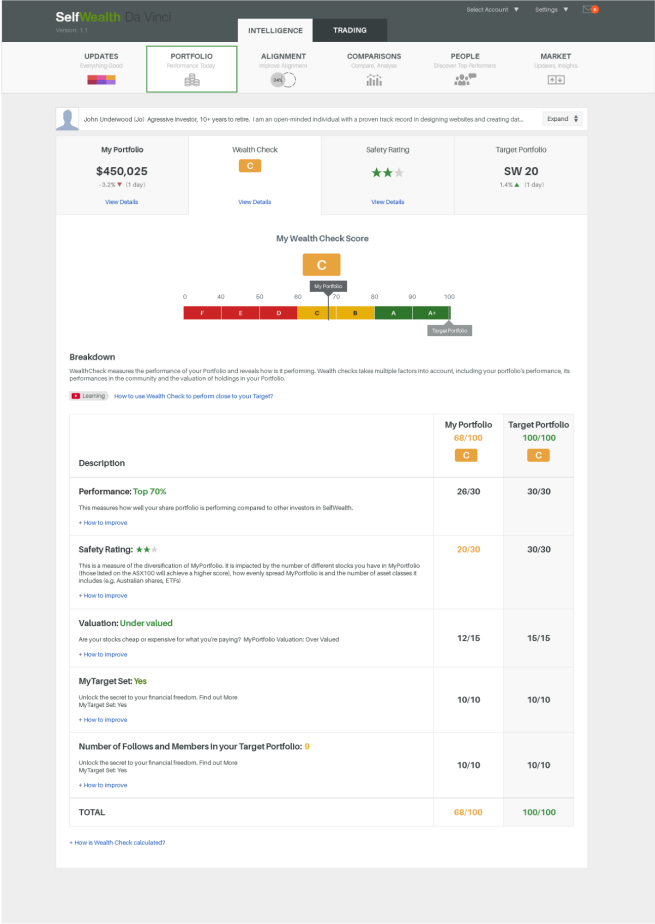Click the Learning video badge

(89, 396)
